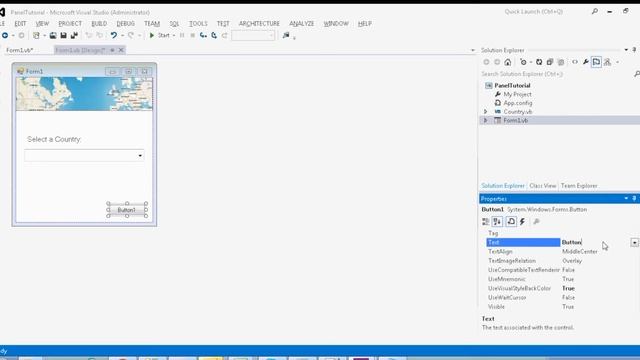
Task: Select My Project in Solution Explorer
Action: tap(517, 94)
